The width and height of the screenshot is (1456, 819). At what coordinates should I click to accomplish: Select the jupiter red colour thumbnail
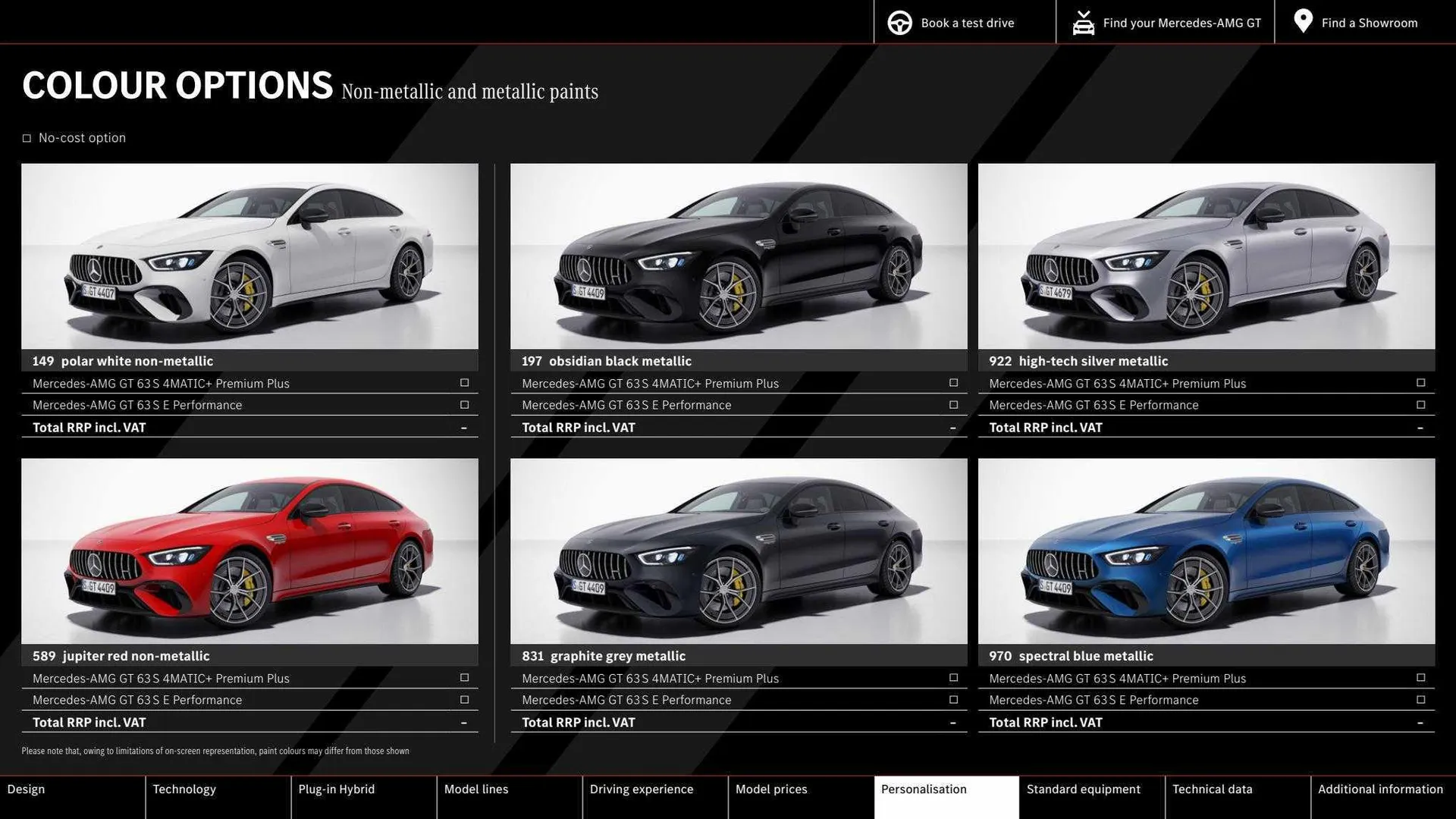pos(249,551)
